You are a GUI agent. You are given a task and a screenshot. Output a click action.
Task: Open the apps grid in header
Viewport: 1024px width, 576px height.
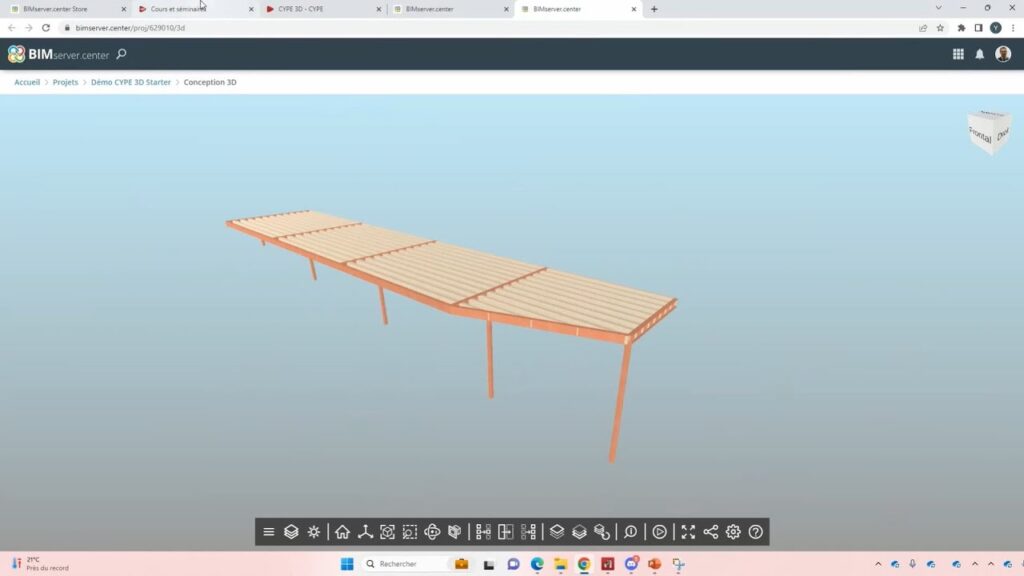tap(958, 54)
